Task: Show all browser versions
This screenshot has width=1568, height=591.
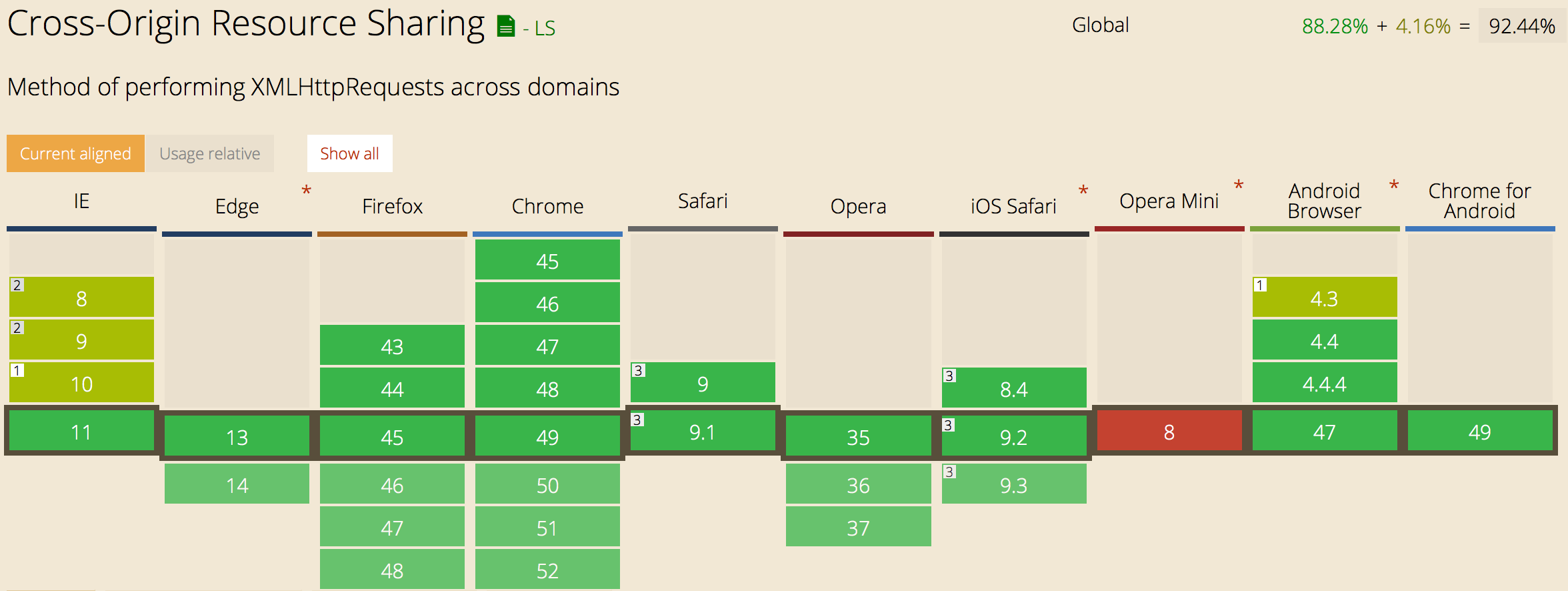Action: [x=349, y=153]
